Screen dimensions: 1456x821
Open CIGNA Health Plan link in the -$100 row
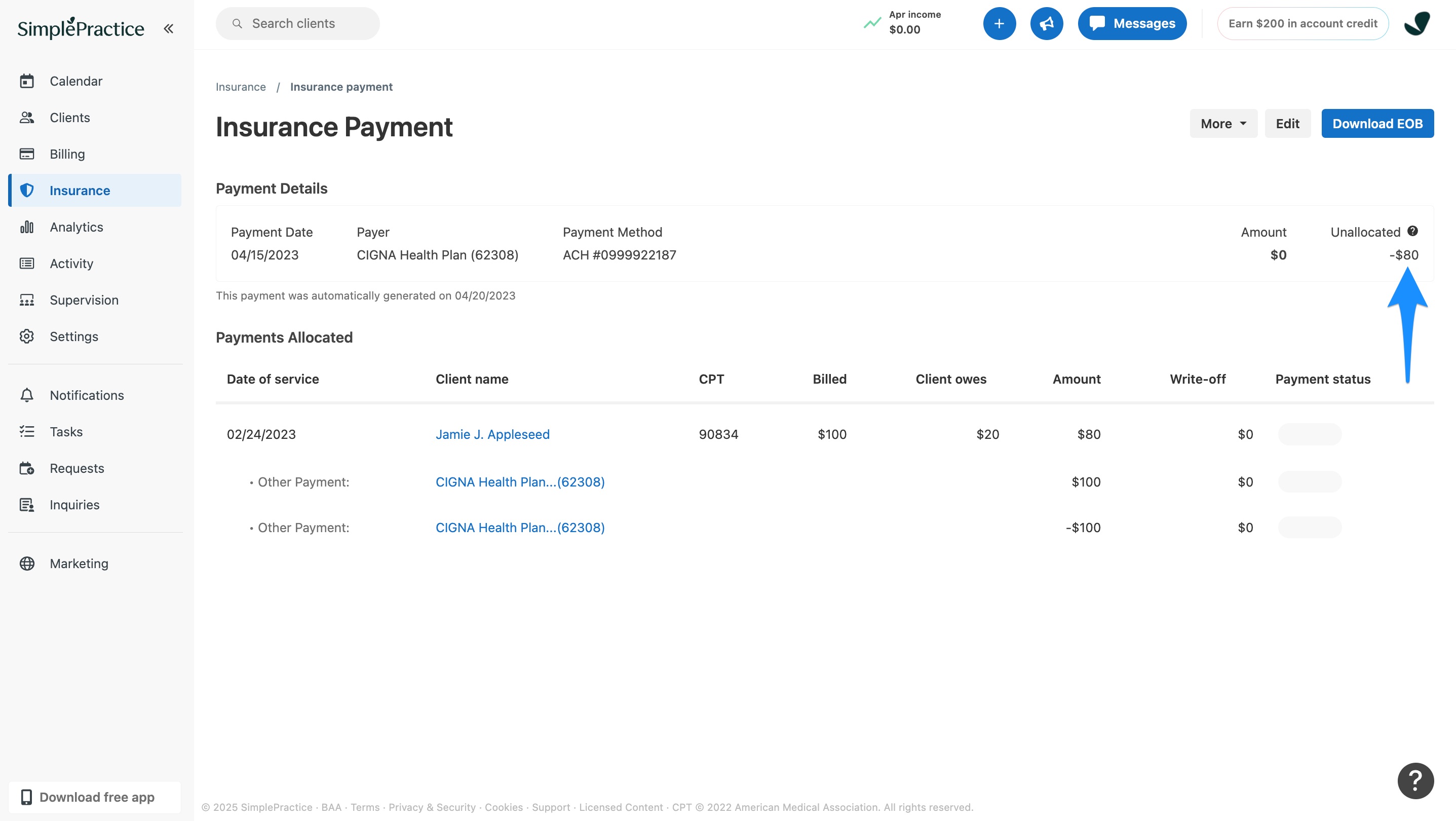coord(520,528)
